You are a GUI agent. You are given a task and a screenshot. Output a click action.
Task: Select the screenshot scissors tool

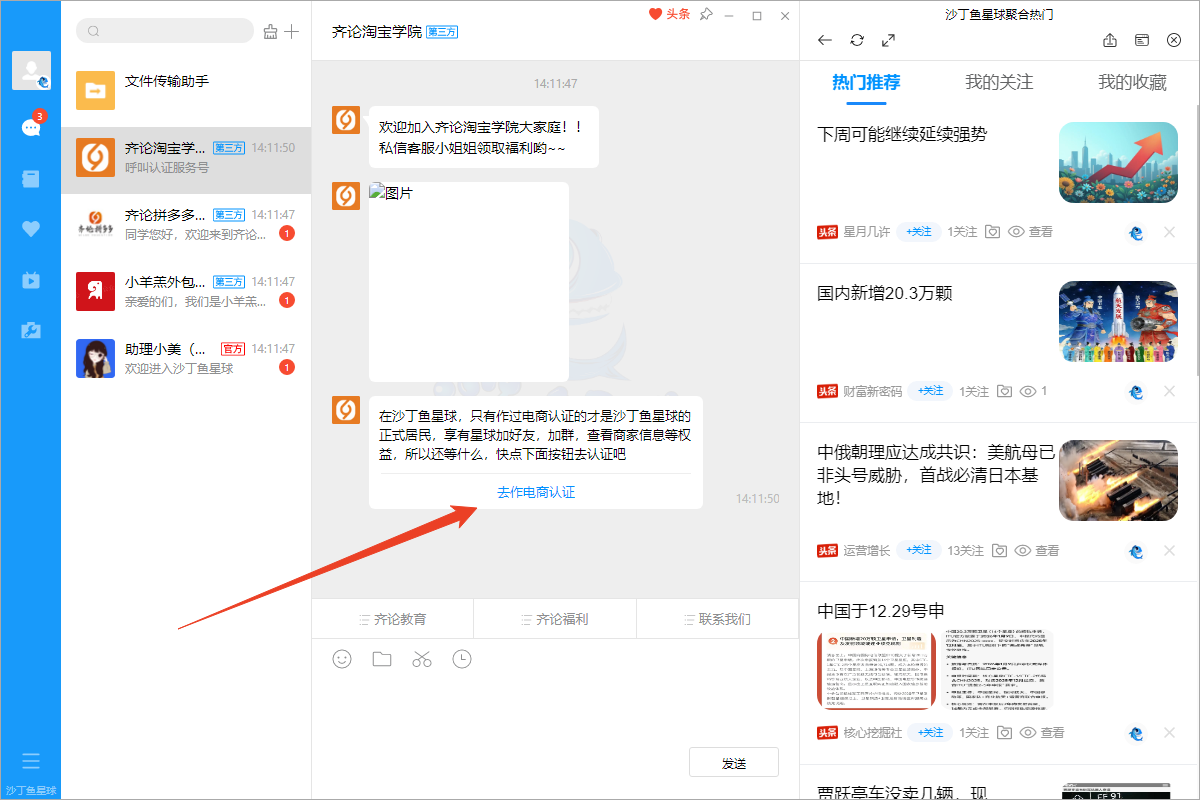(422, 659)
